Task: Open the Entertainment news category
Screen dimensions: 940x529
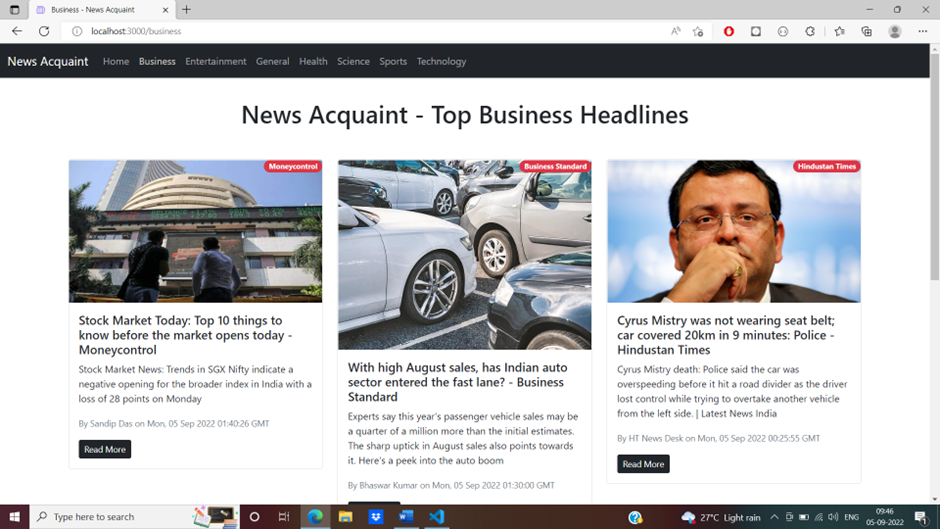Action: [x=216, y=61]
